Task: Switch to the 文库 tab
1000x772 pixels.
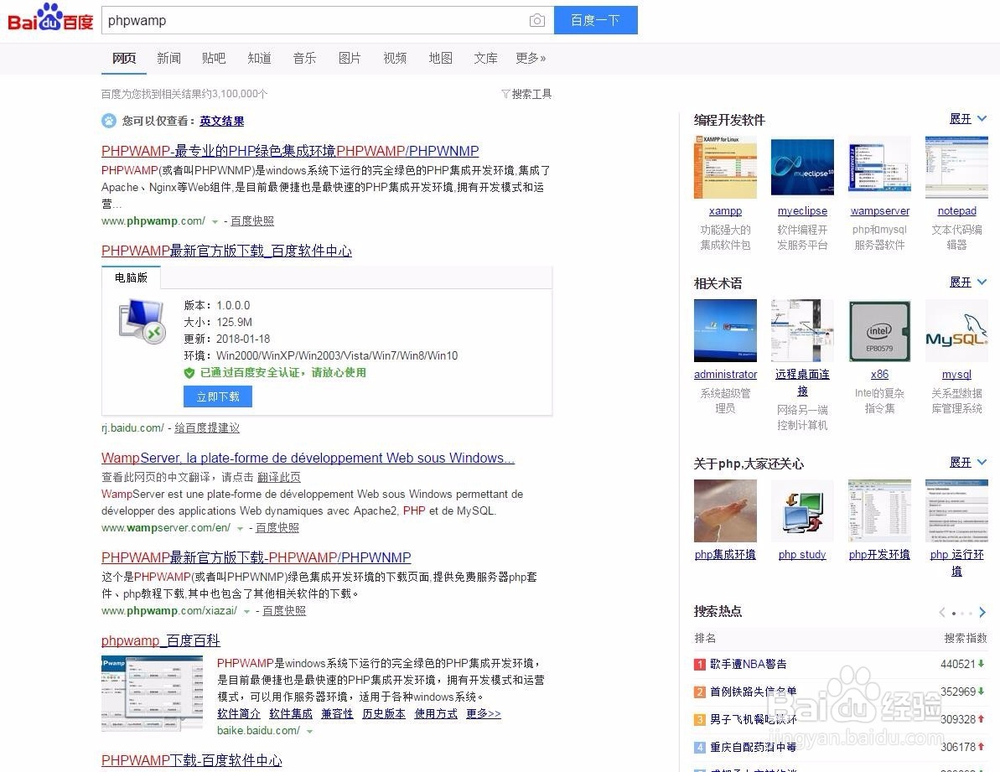Action: 485,58
